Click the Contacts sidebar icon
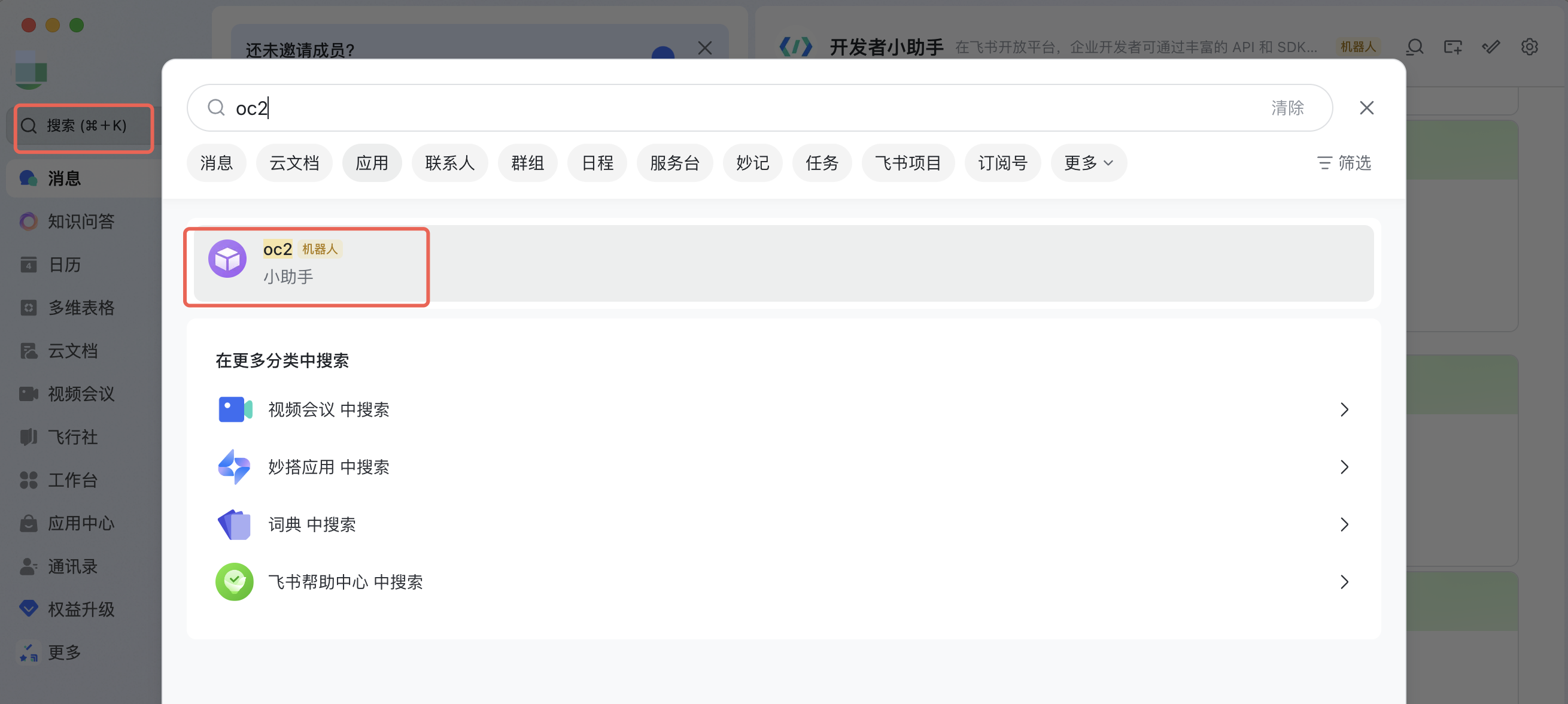1568x704 pixels. pos(28,566)
